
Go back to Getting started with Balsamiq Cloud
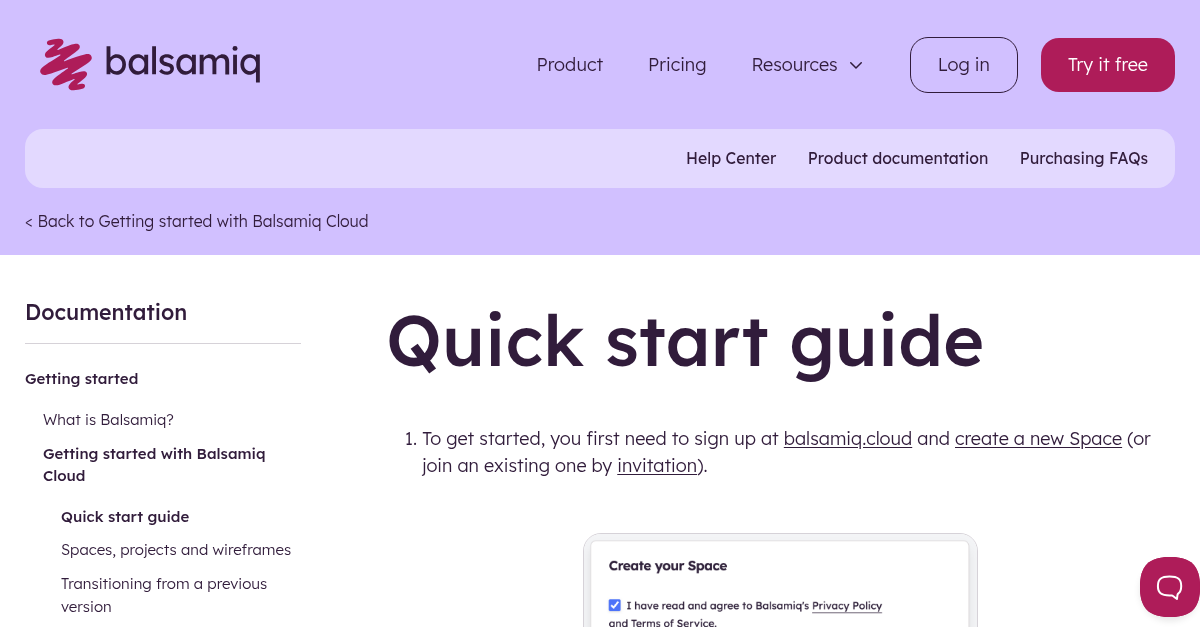(x=154, y=464)
